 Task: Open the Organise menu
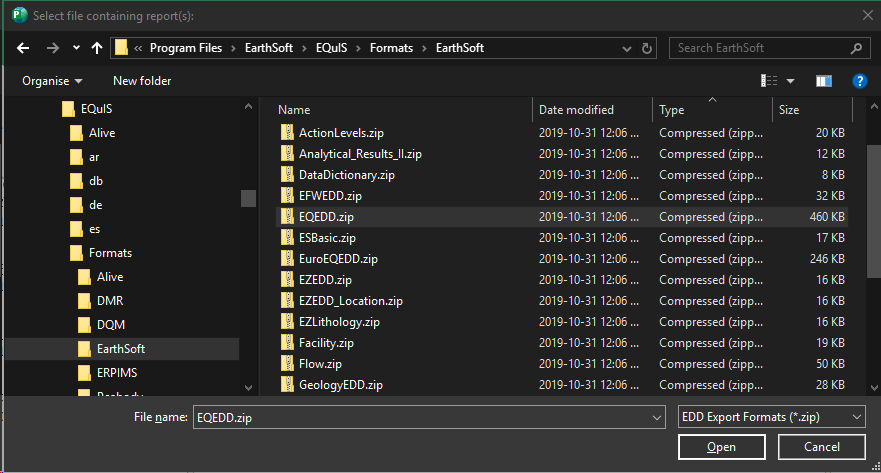pos(52,81)
